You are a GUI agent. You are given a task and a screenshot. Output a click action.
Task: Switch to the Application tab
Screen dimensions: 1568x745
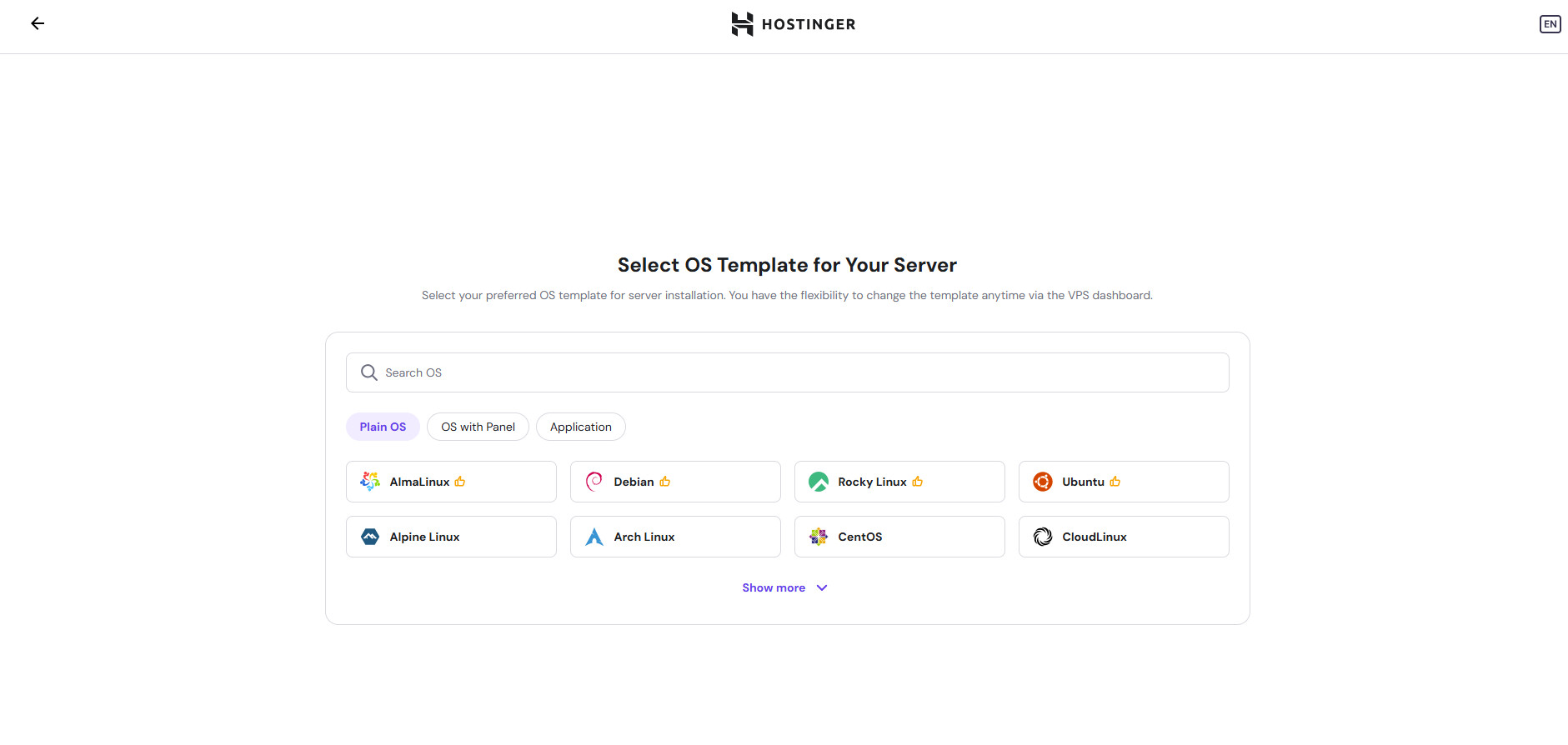pos(581,427)
